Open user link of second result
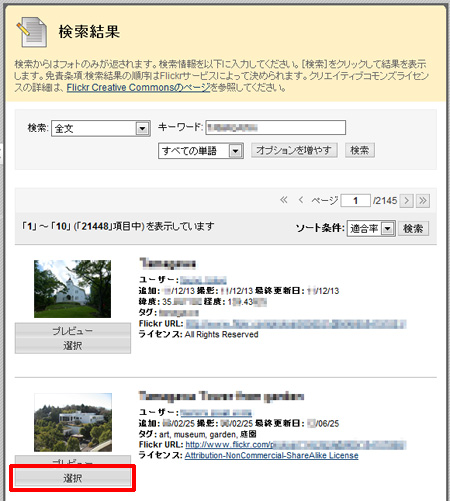Viewport: 450px width, 501px height. click(x=216, y=413)
